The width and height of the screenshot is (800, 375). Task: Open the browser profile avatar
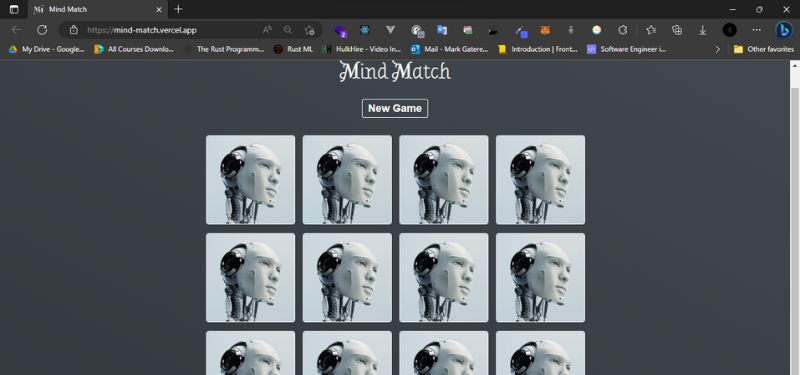point(730,30)
